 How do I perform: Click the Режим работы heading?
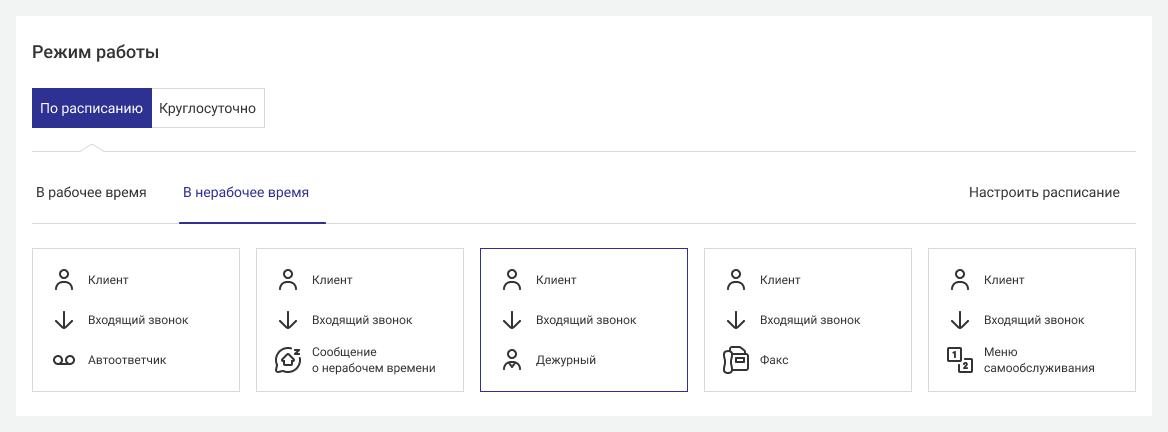[x=96, y=52]
